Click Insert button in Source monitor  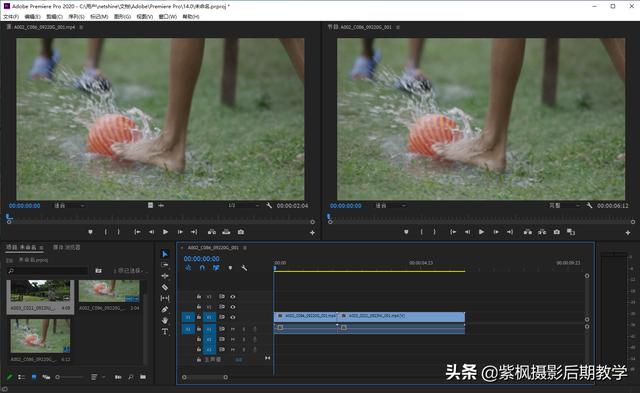tap(212, 232)
